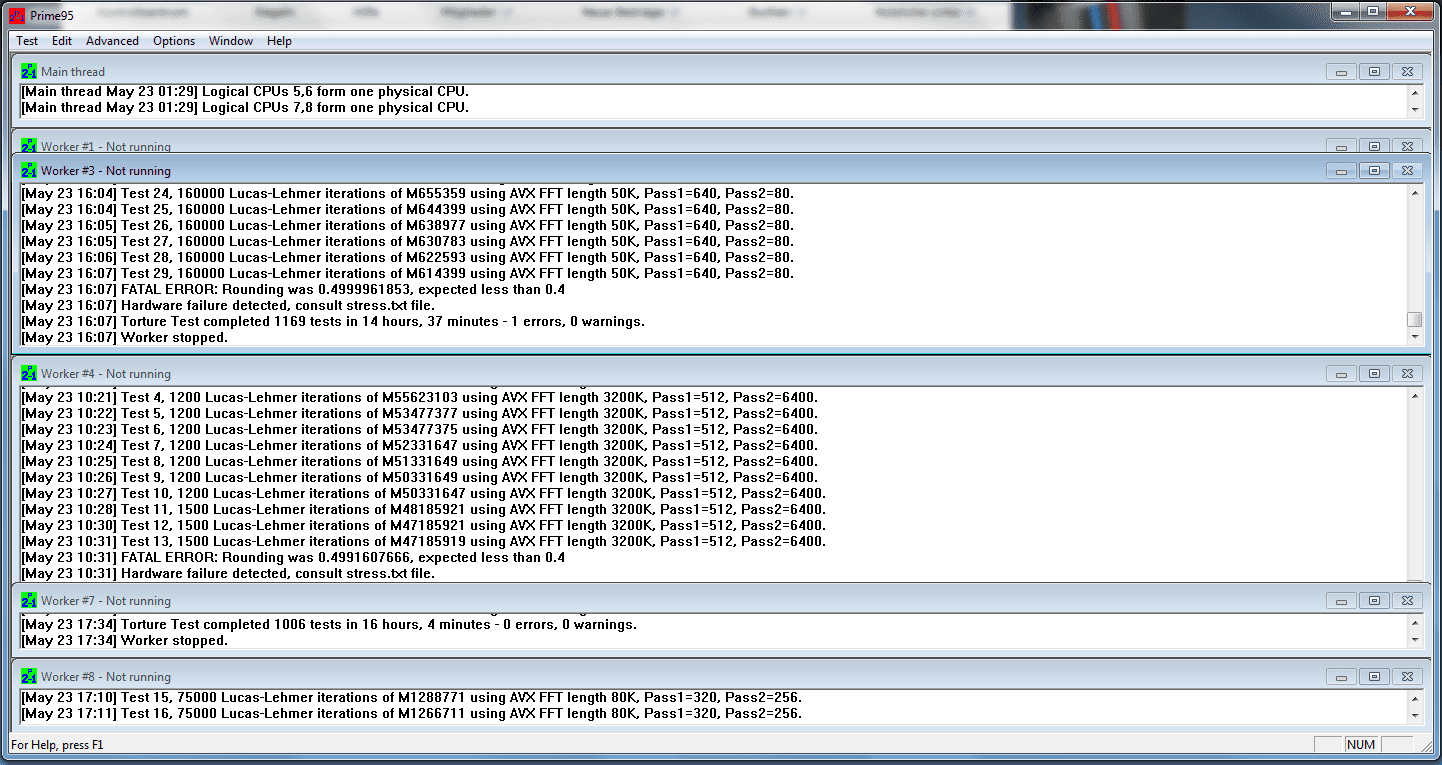Screen dimensions: 1442x765
Task: Click 'Logical CPUs 7,8 form one physical CPU' line
Action: (245, 108)
